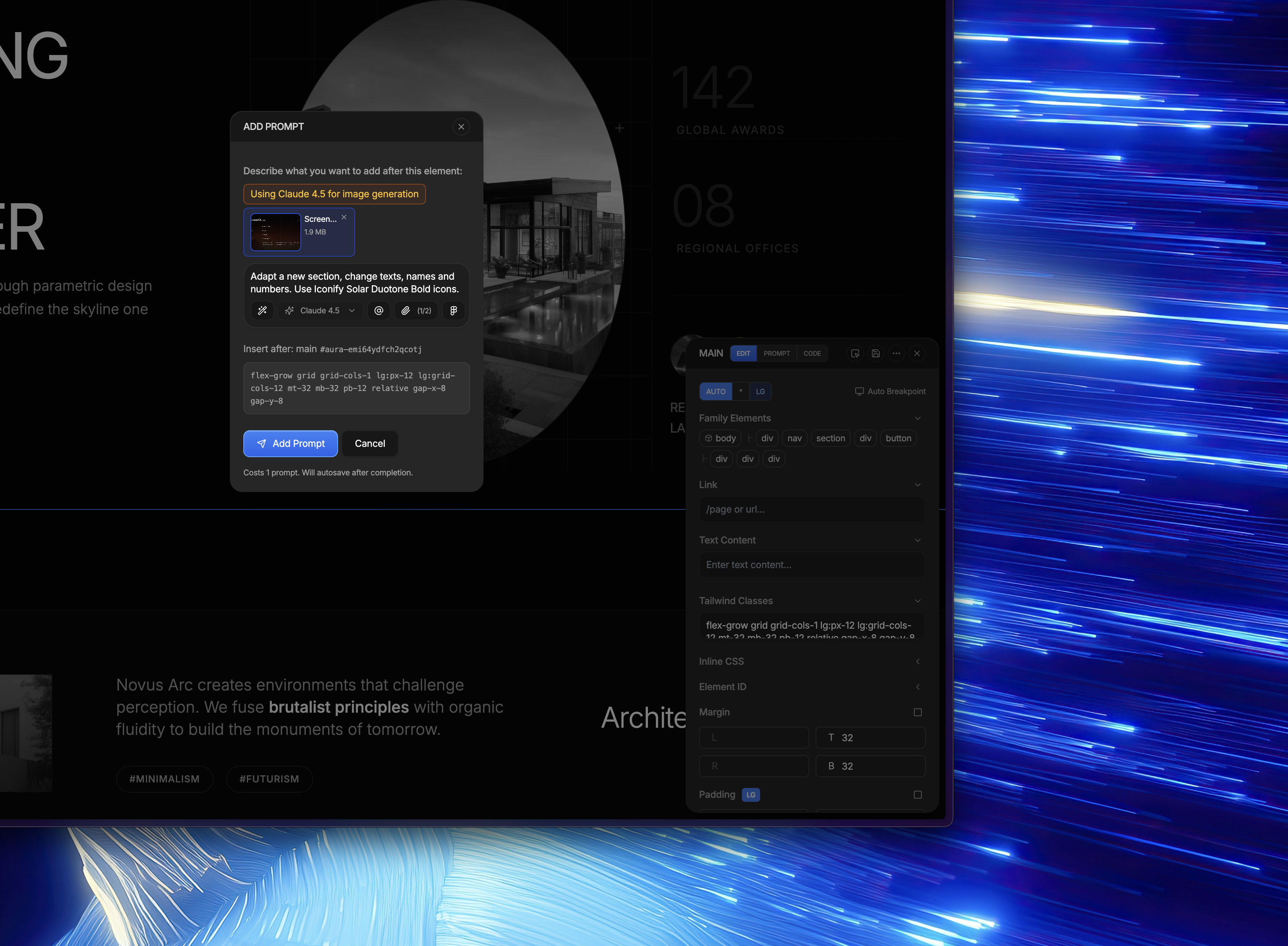Activate the element selector icon in MAIN panel
This screenshot has height=946, width=1288.
coord(855,353)
